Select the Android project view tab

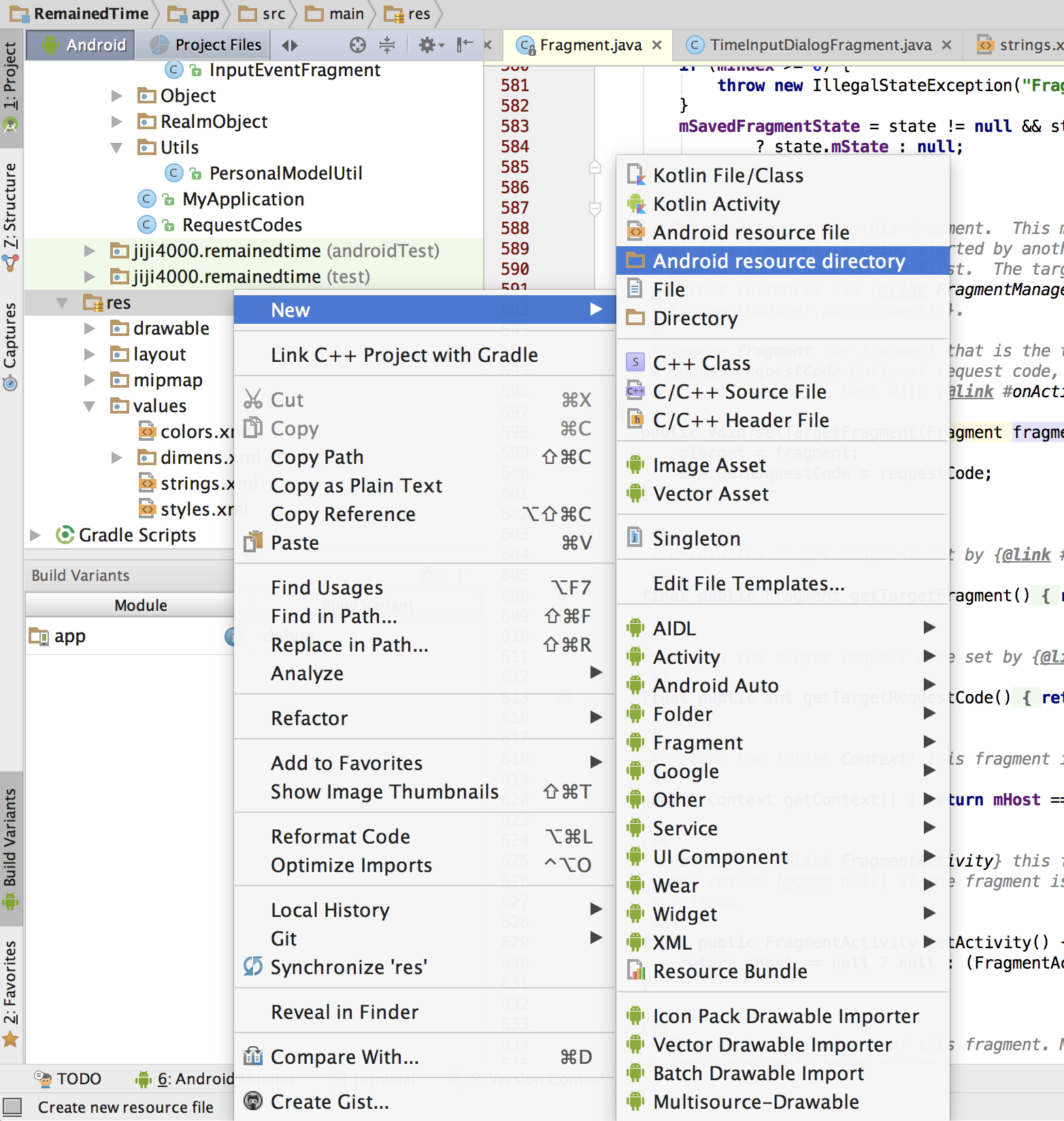coord(80,45)
